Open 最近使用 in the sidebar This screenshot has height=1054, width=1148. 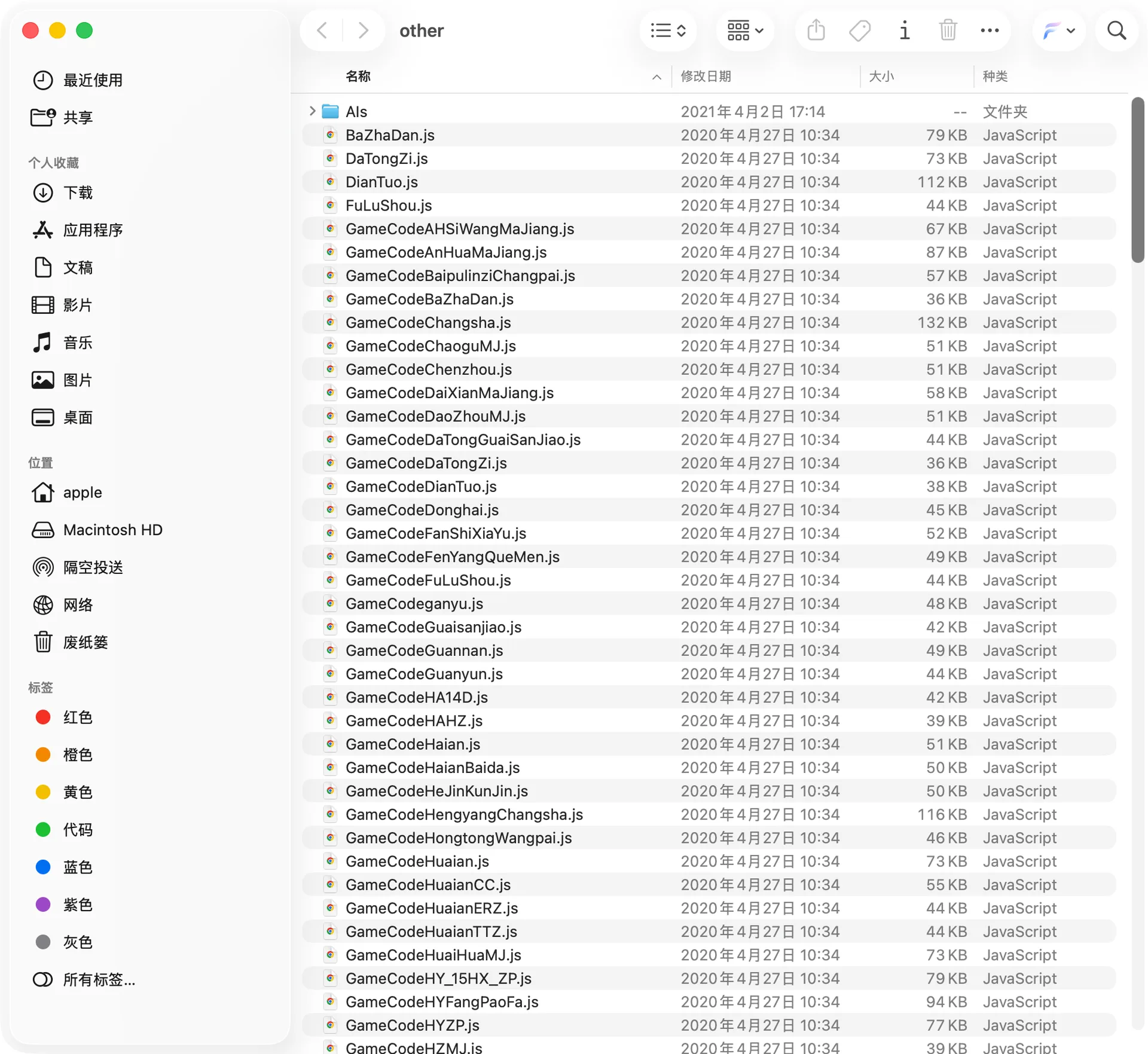[93, 80]
